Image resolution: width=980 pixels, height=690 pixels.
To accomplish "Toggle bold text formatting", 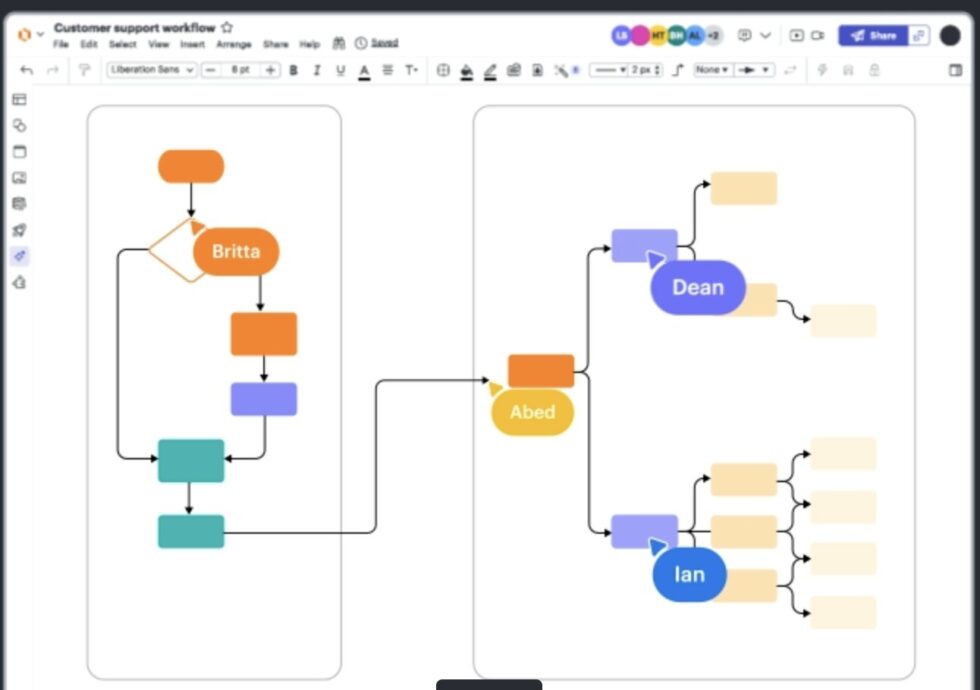I will point(293,70).
